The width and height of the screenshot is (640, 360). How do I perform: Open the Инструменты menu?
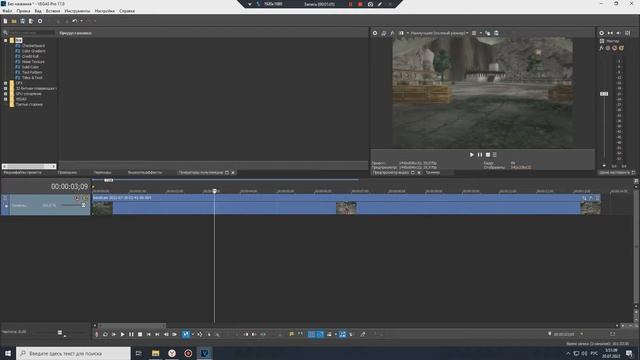pyautogui.click(x=77, y=11)
